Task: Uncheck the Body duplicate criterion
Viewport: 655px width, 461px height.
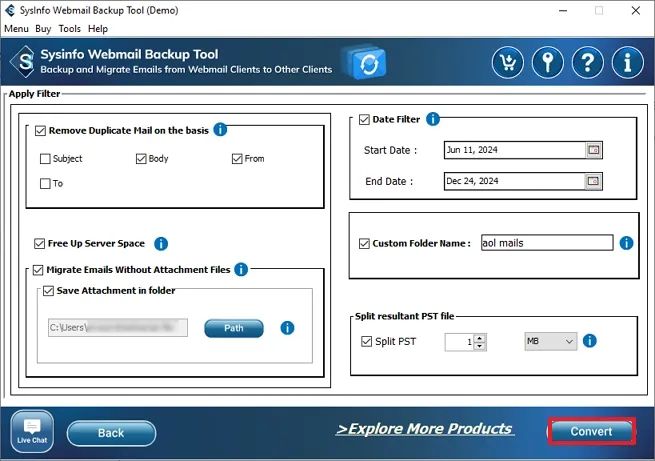Action: pos(141,159)
